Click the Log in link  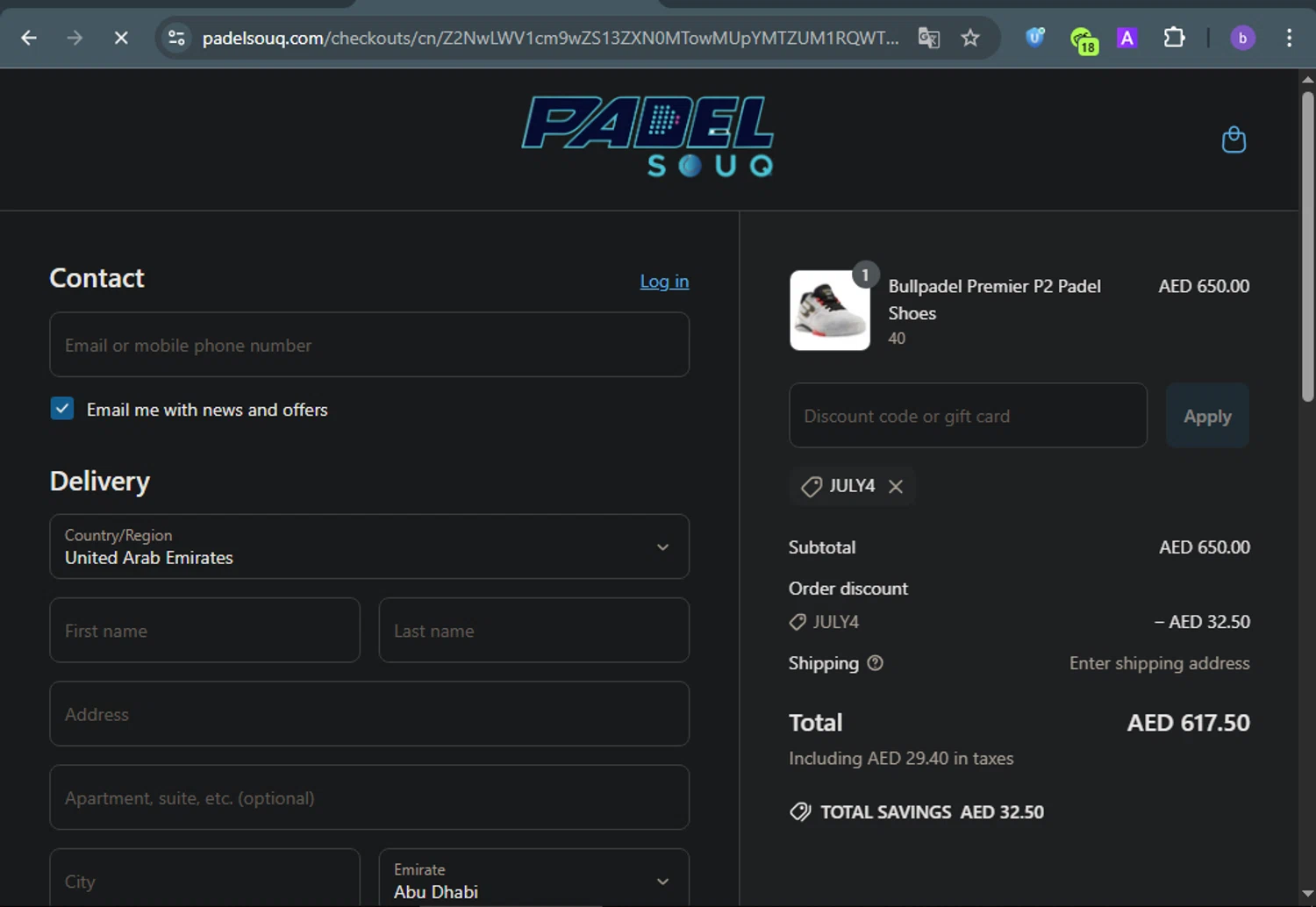(x=664, y=282)
